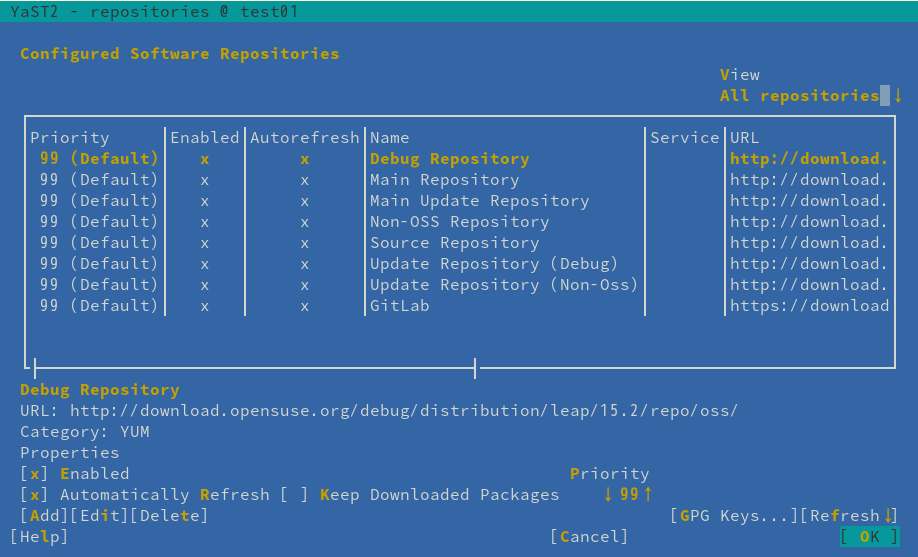
Task: Select Update Repository (Debug) row
Action: [x=460, y=264]
